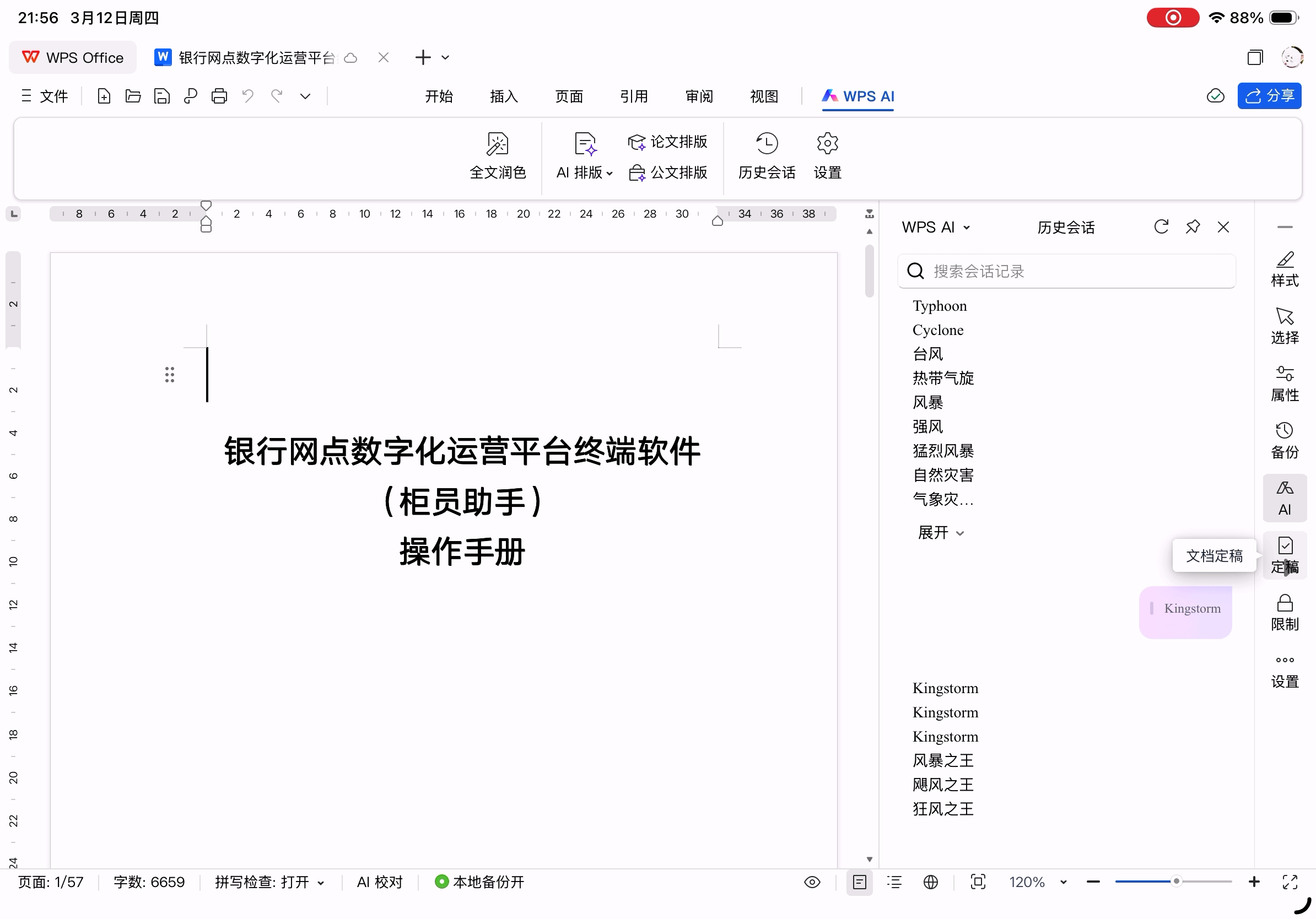Expand 展开 in conversation list

tap(941, 533)
